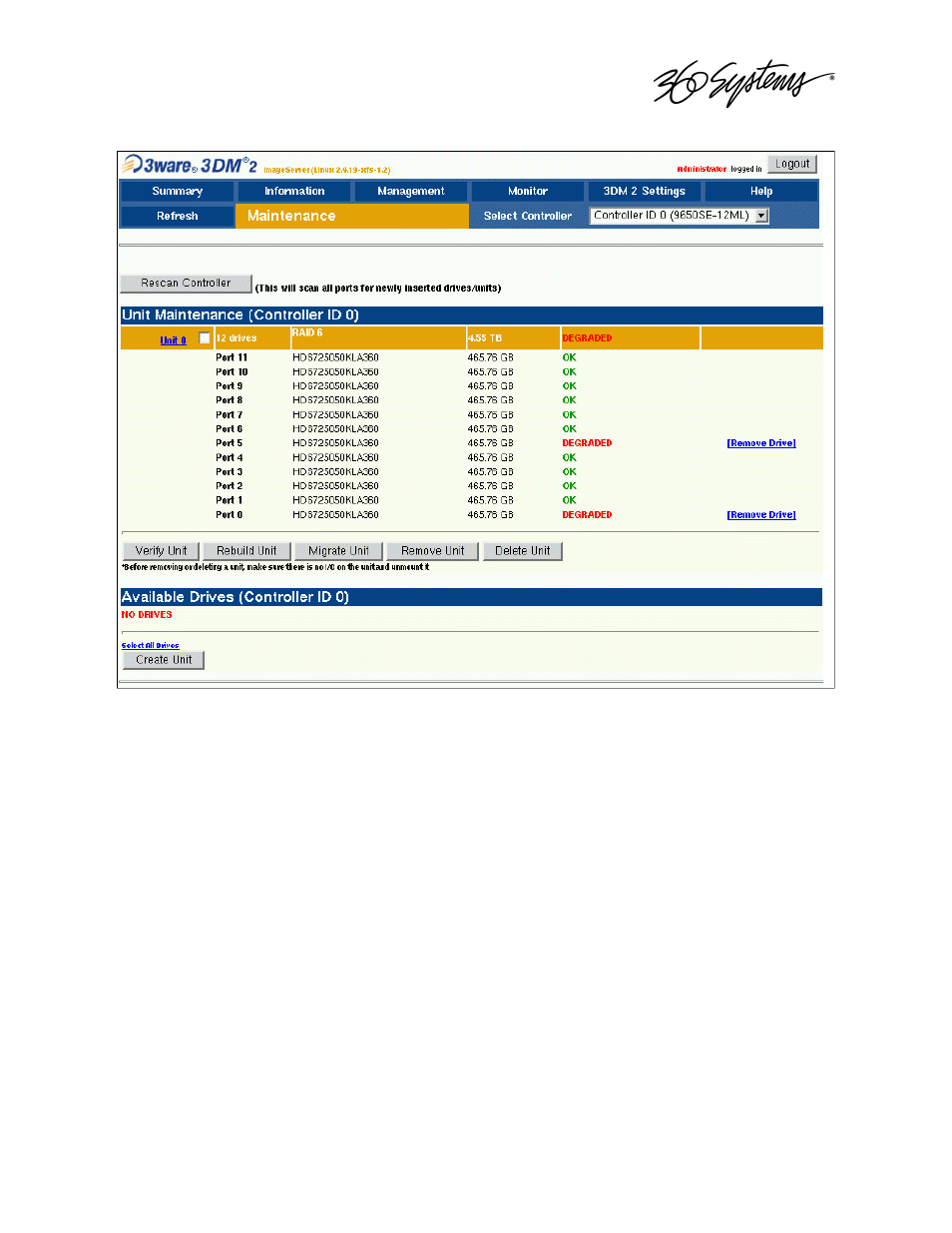Click Remove Drive for Port 0
This screenshot has width=952, height=1233.
(761, 515)
